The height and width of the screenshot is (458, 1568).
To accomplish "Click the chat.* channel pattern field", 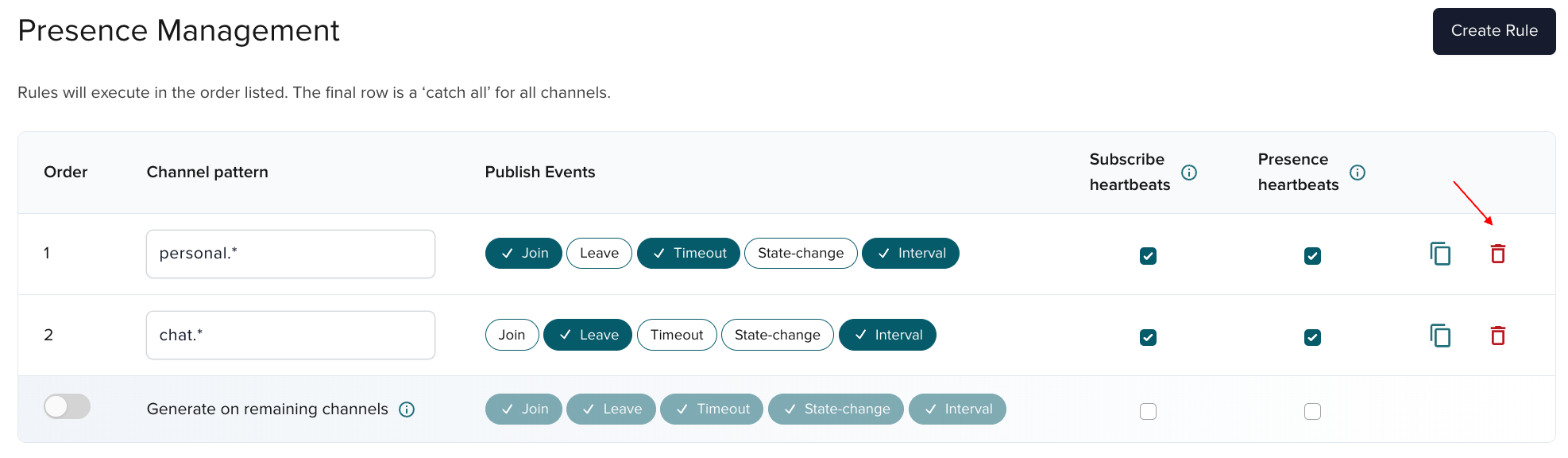I will coord(291,335).
